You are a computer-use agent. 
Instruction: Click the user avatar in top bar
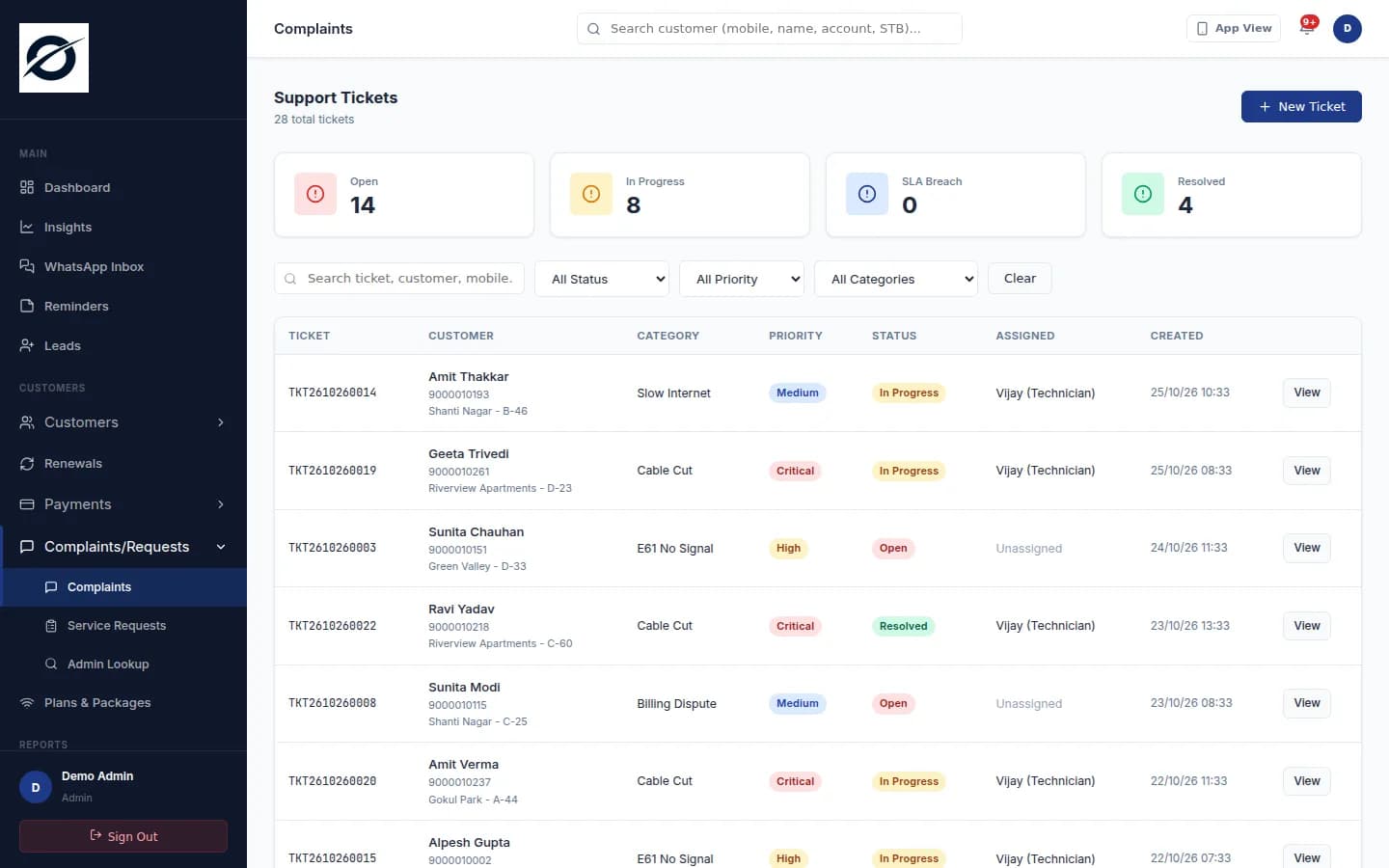(x=1348, y=28)
